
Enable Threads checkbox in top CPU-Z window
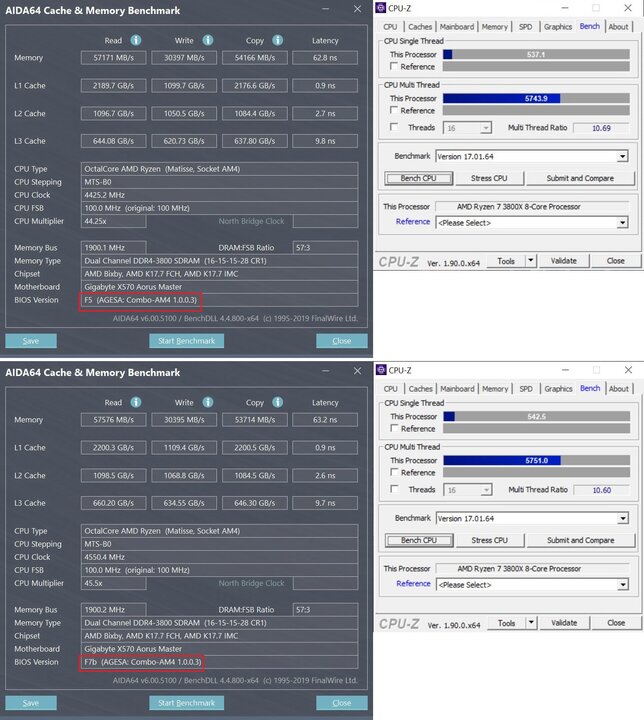pos(394,127)
